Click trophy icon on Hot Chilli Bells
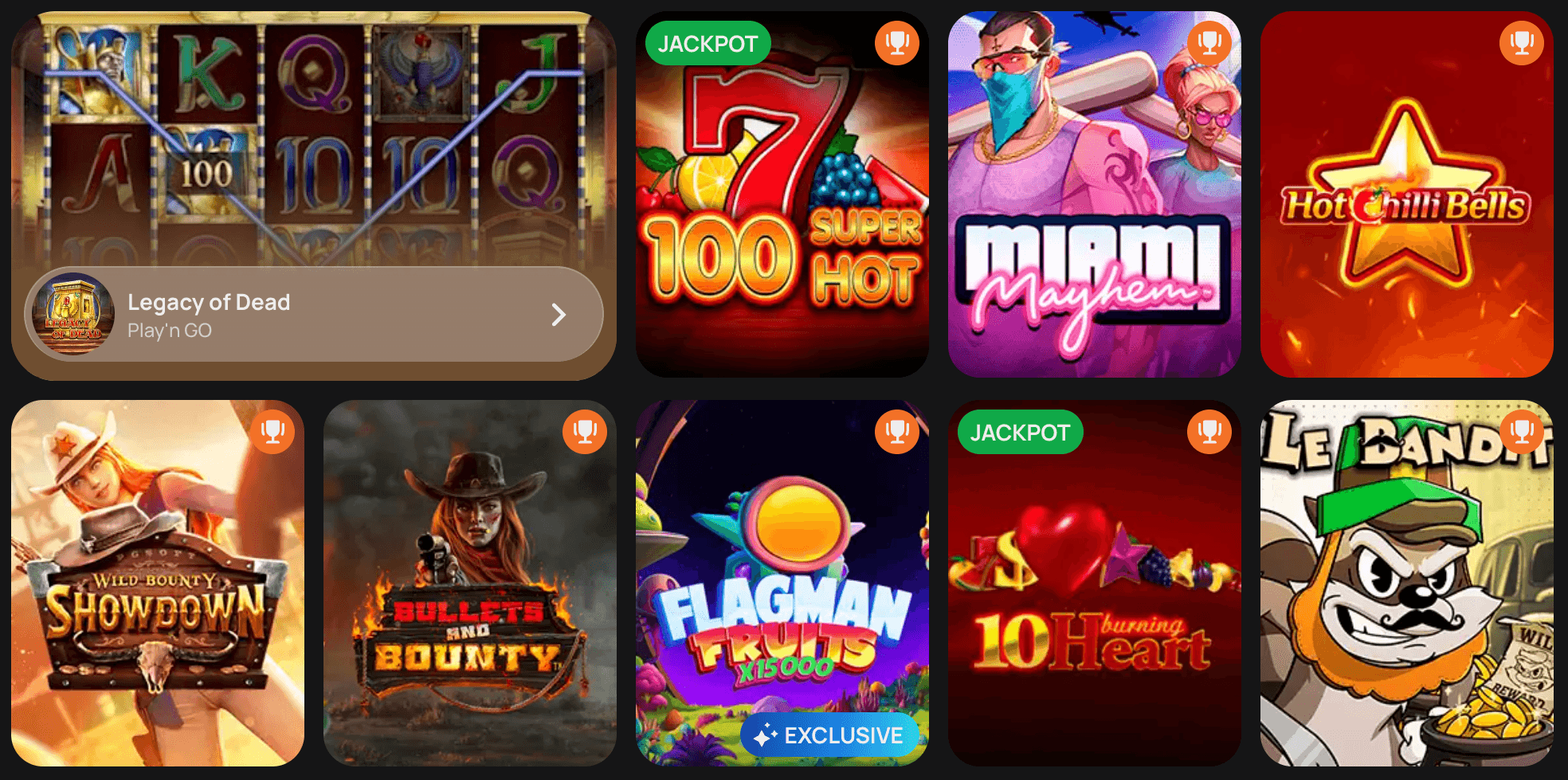This screenshot has height=780, width=1568. pos(1522,43)
